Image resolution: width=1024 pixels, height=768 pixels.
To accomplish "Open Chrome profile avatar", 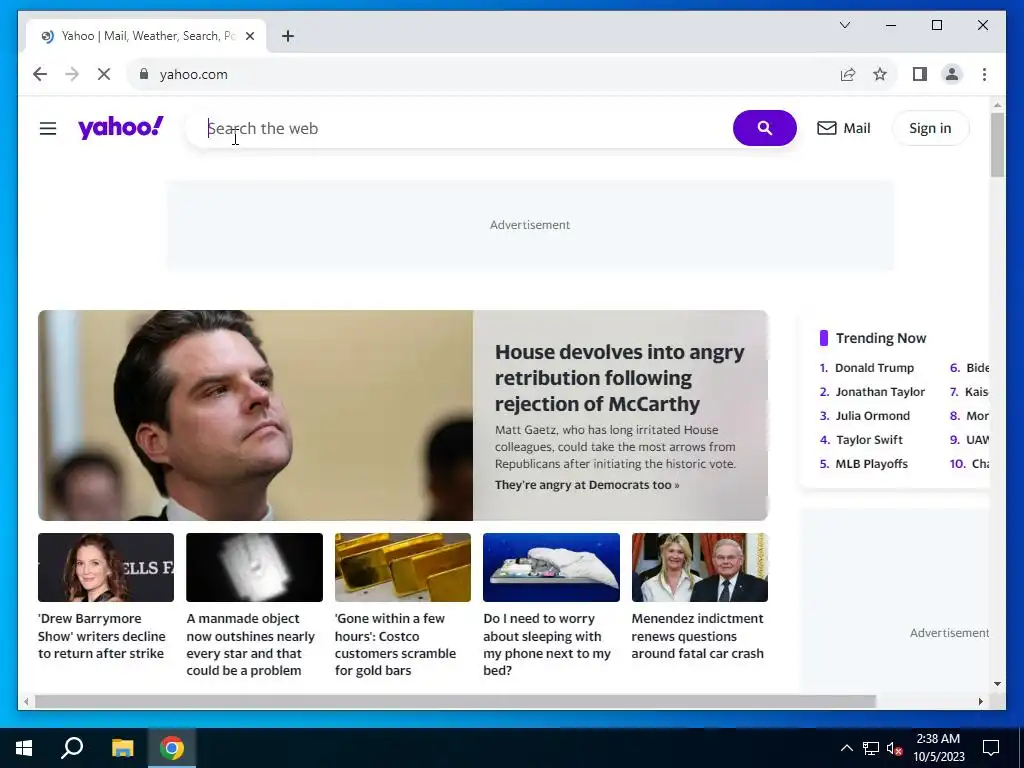I will (x=952, y=74).
